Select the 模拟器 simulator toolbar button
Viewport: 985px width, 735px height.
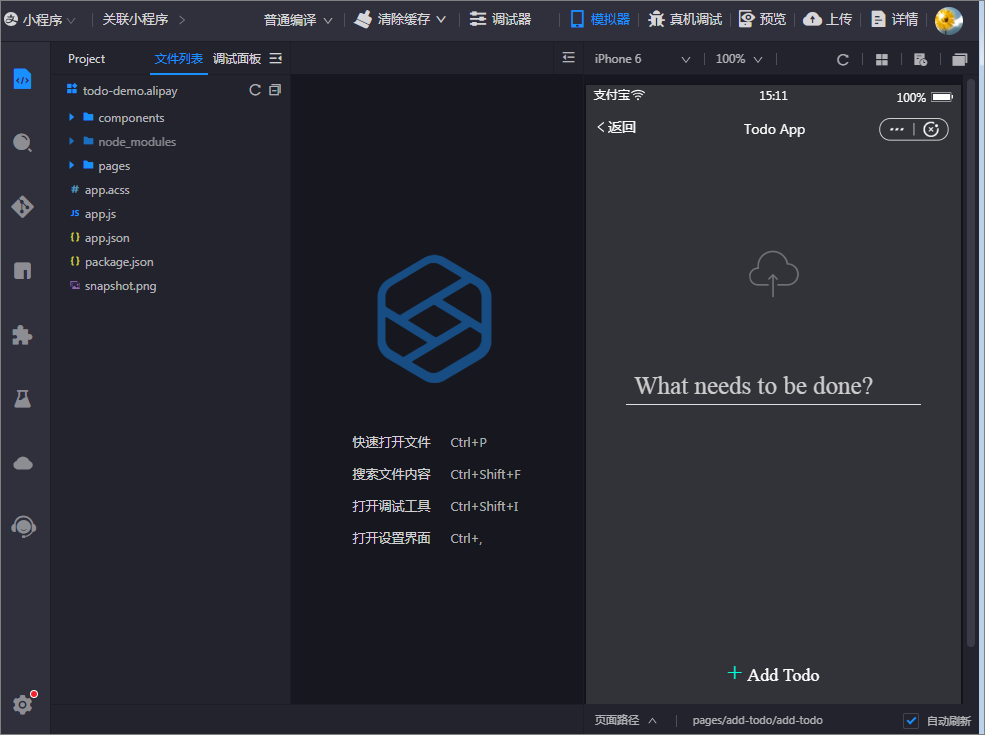coord(600,19)
